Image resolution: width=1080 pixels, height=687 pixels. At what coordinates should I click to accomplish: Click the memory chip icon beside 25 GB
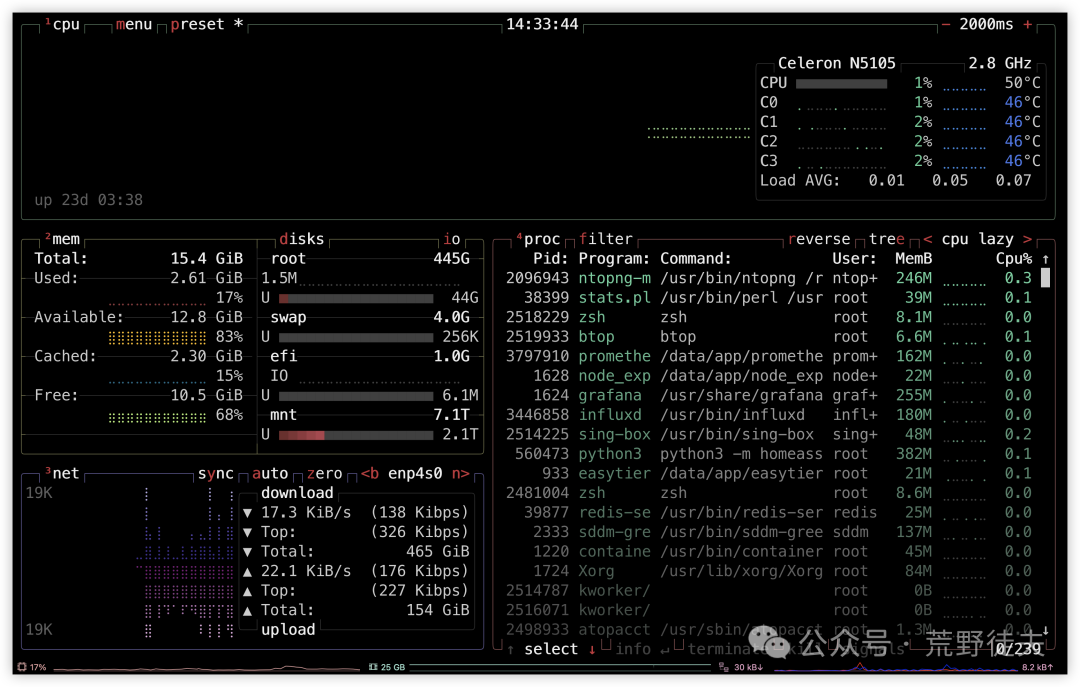[x=373, y=667]
